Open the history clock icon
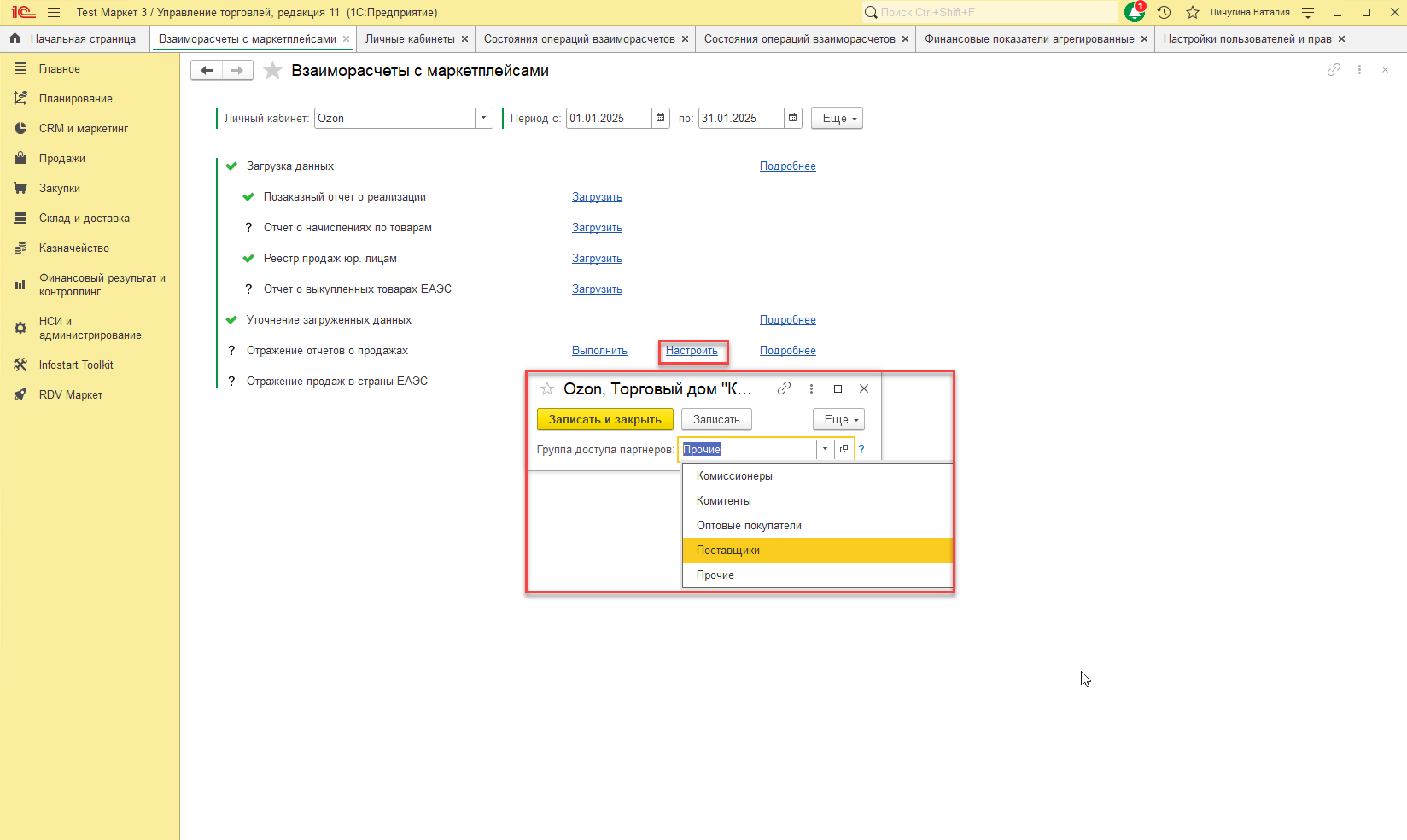 (x=1164, y=12)
